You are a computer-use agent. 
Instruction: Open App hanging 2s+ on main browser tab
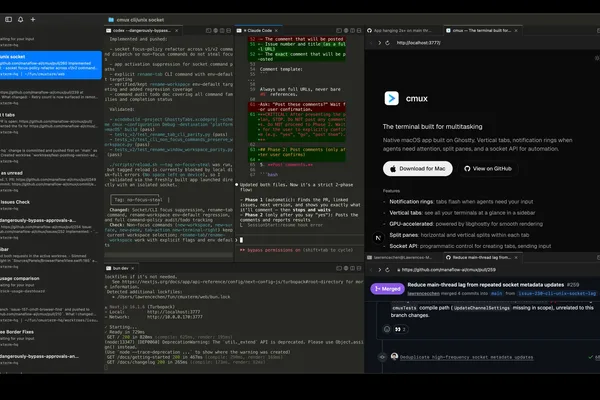pyautogui.click(x=402, y=31)
